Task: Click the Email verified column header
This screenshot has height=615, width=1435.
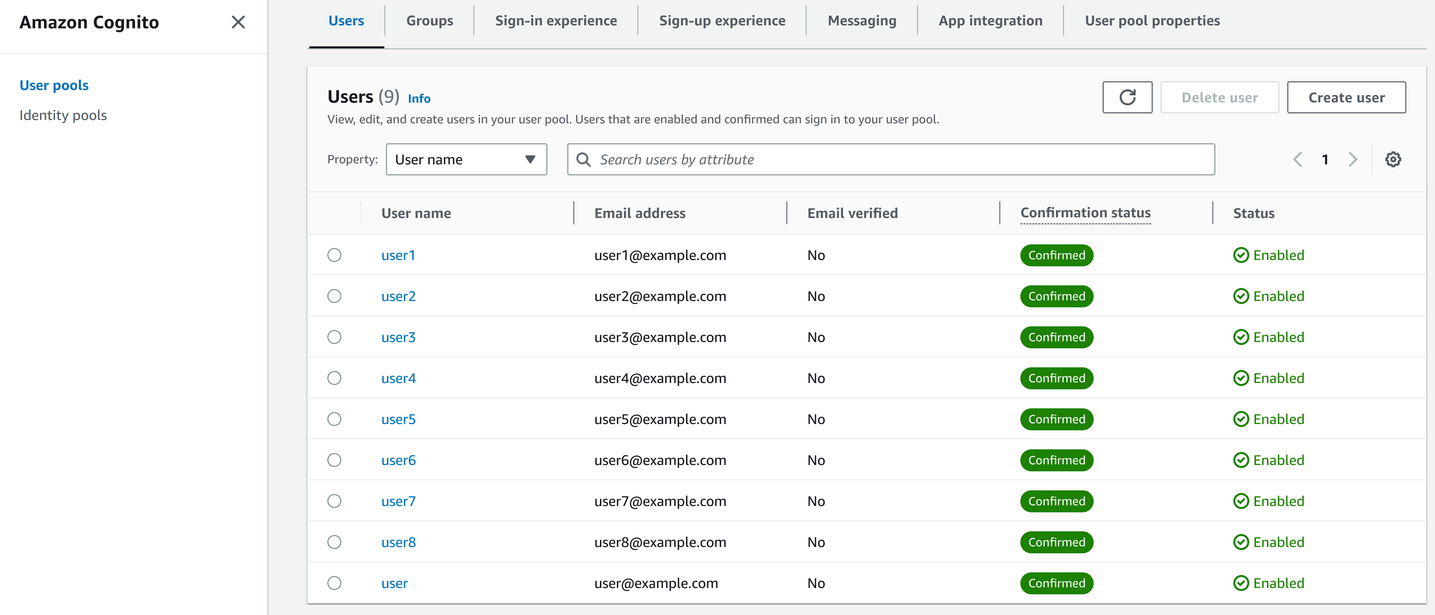Action: [852, 213]
